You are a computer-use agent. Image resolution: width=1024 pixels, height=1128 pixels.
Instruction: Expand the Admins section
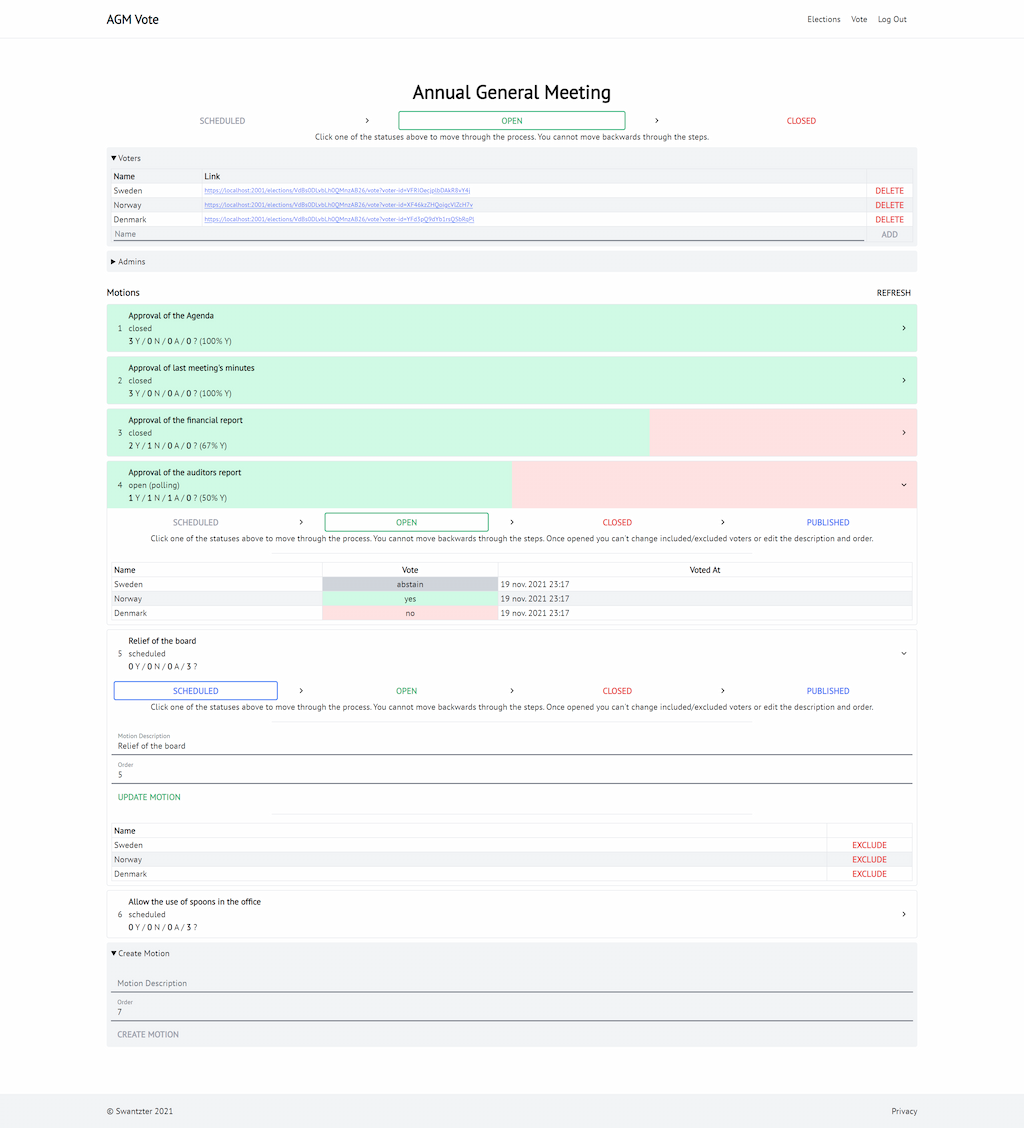click(x=128, y=262)
